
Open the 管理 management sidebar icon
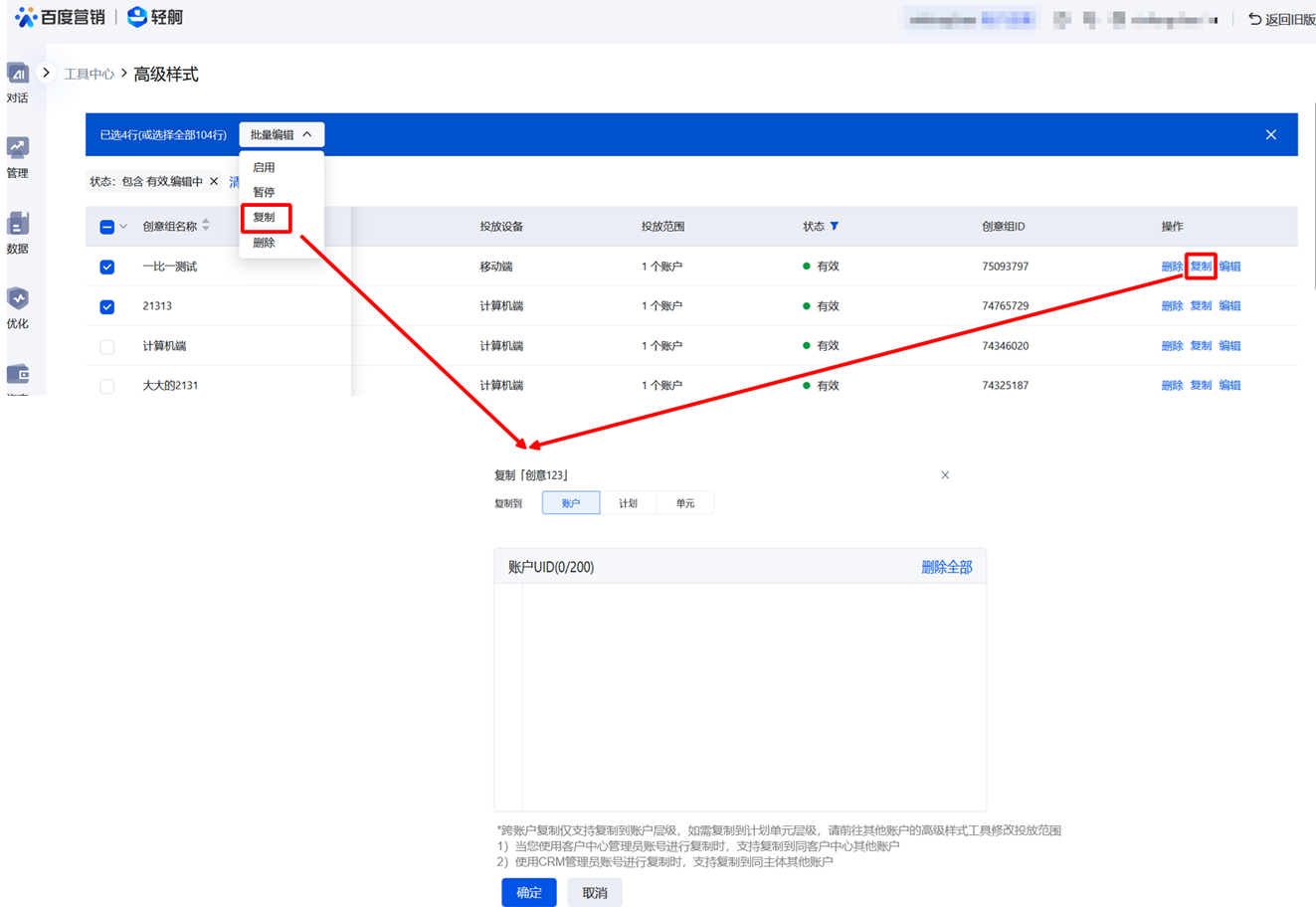point(18,149)
